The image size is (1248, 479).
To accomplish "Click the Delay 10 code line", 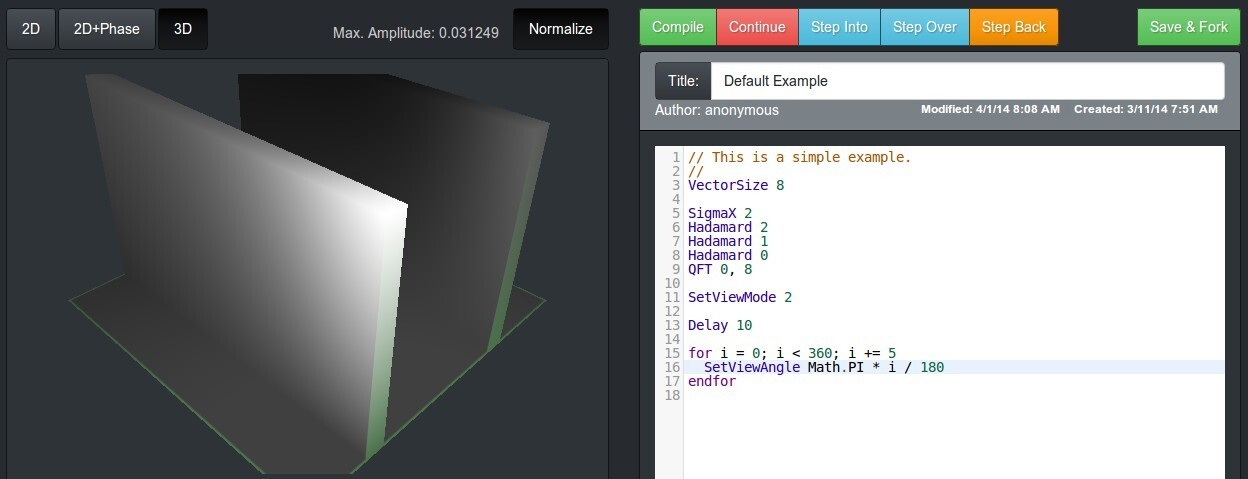I will [x=719, y=325].
